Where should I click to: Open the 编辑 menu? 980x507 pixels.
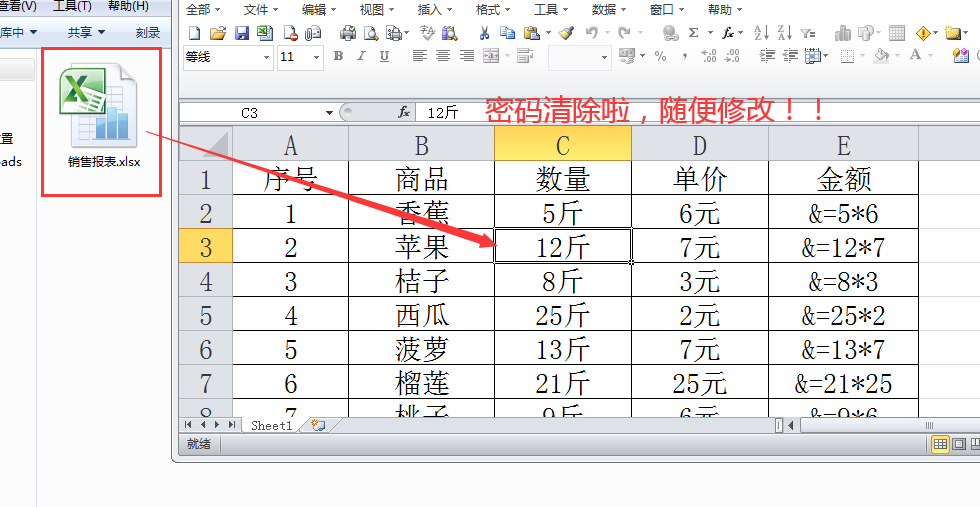coord(319,9)
